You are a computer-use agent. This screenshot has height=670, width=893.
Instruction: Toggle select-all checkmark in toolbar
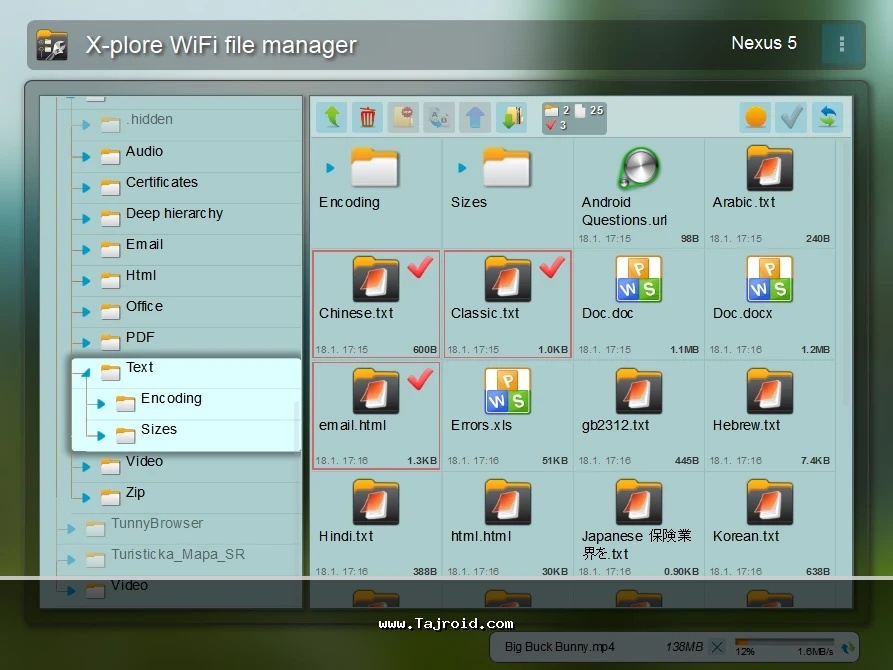pos(791,117)
